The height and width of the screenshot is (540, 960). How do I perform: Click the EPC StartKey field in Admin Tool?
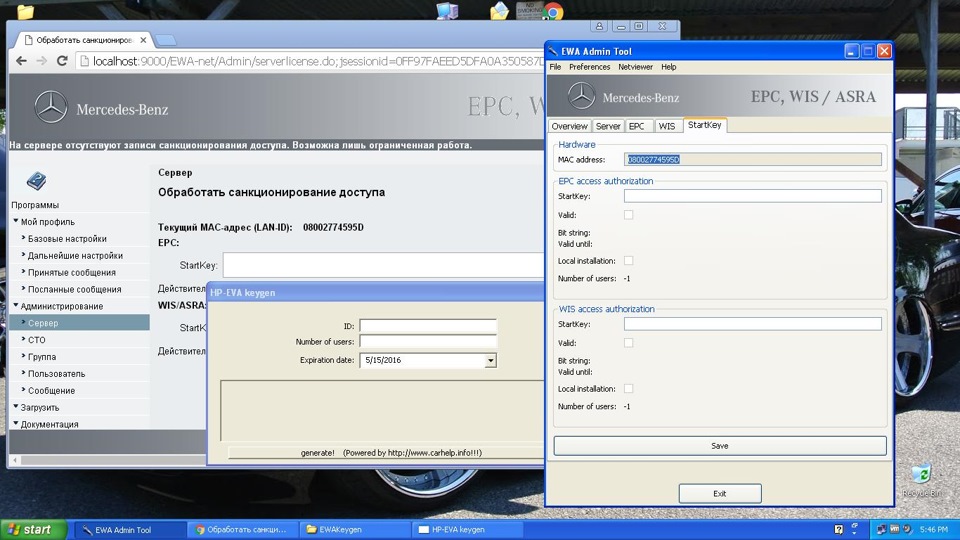[752, 196]
